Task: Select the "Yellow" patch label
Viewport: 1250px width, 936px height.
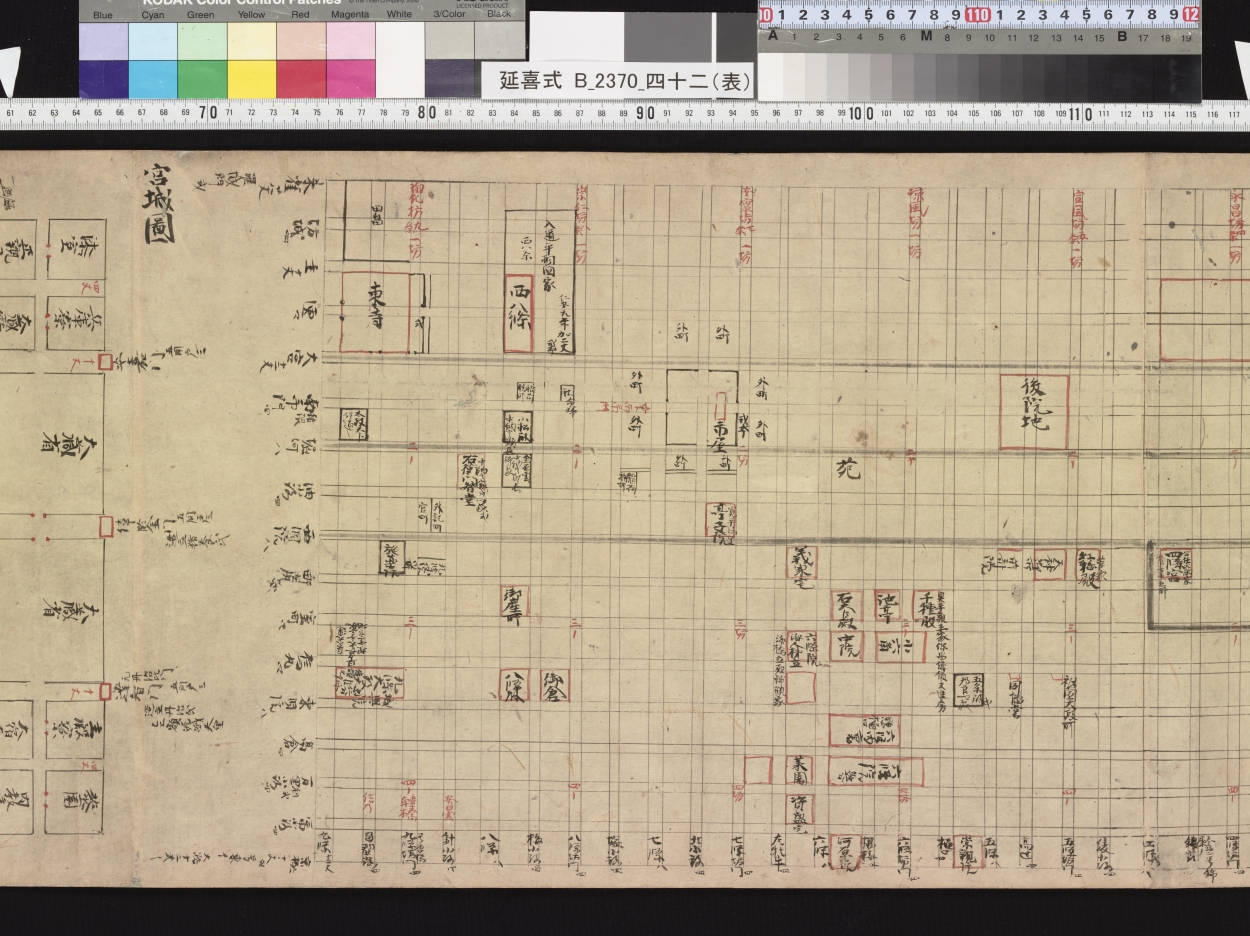Action: click(251, 15)
